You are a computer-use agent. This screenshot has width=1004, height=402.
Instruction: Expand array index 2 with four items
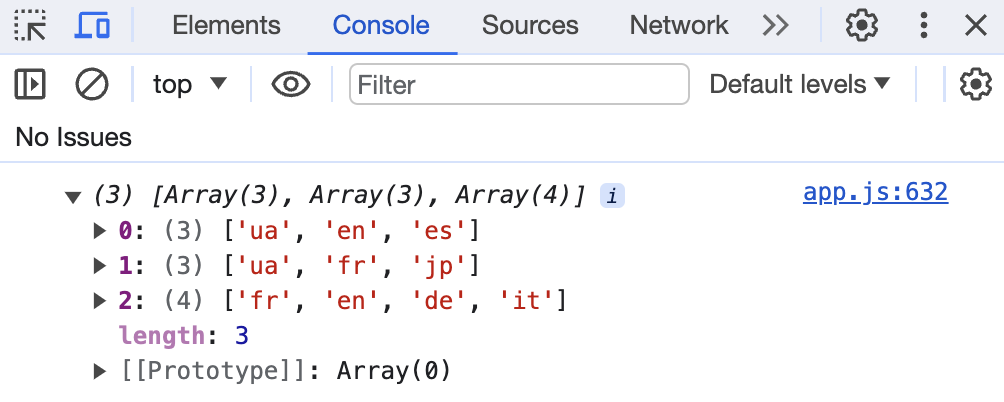[99, 300]
